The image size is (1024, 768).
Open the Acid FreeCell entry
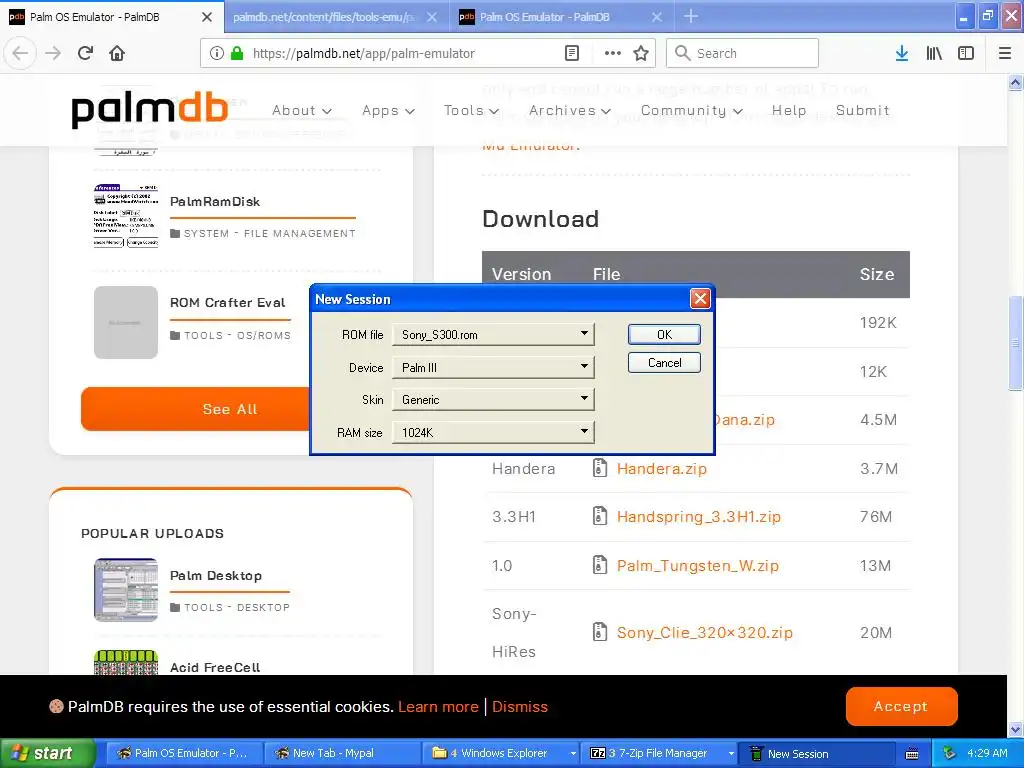click(215, 667)
